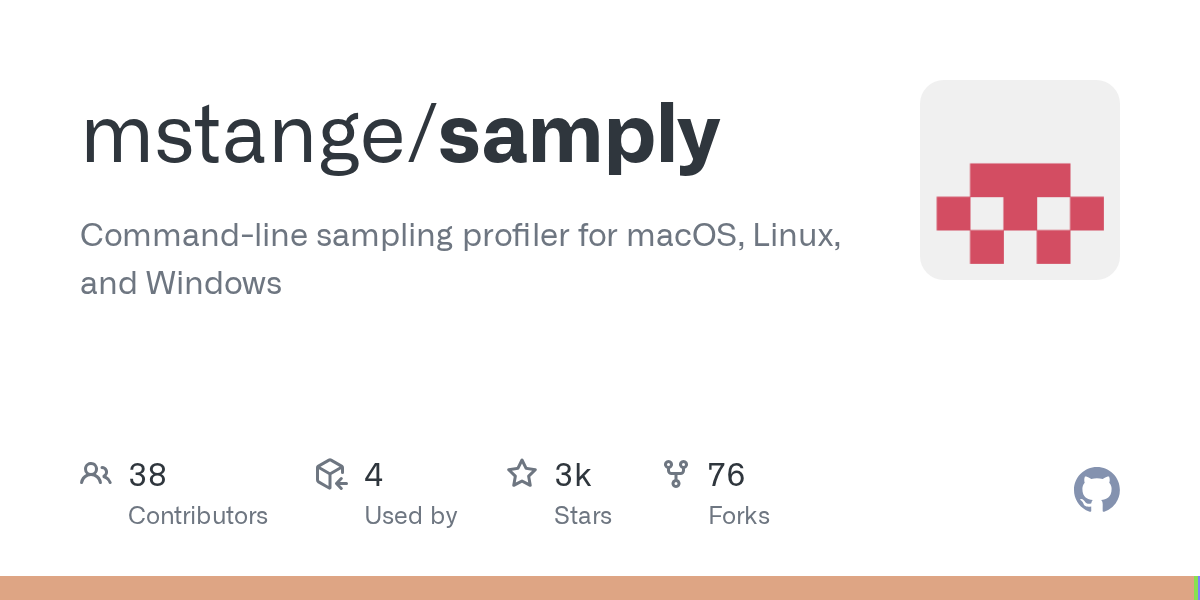Image resolution: width=1200 pixels, height=600 pixels.
Task: Open the "Forks" label
Action: [x=738, y=516]
